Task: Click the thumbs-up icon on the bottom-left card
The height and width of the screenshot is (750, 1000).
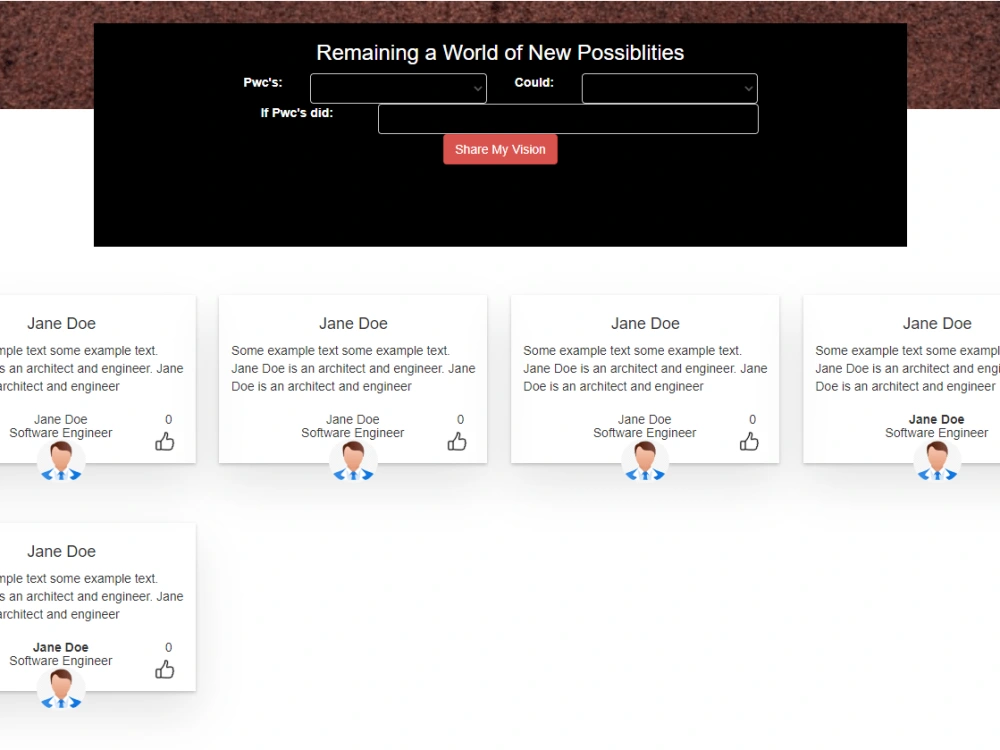Action: pos(164,669)
